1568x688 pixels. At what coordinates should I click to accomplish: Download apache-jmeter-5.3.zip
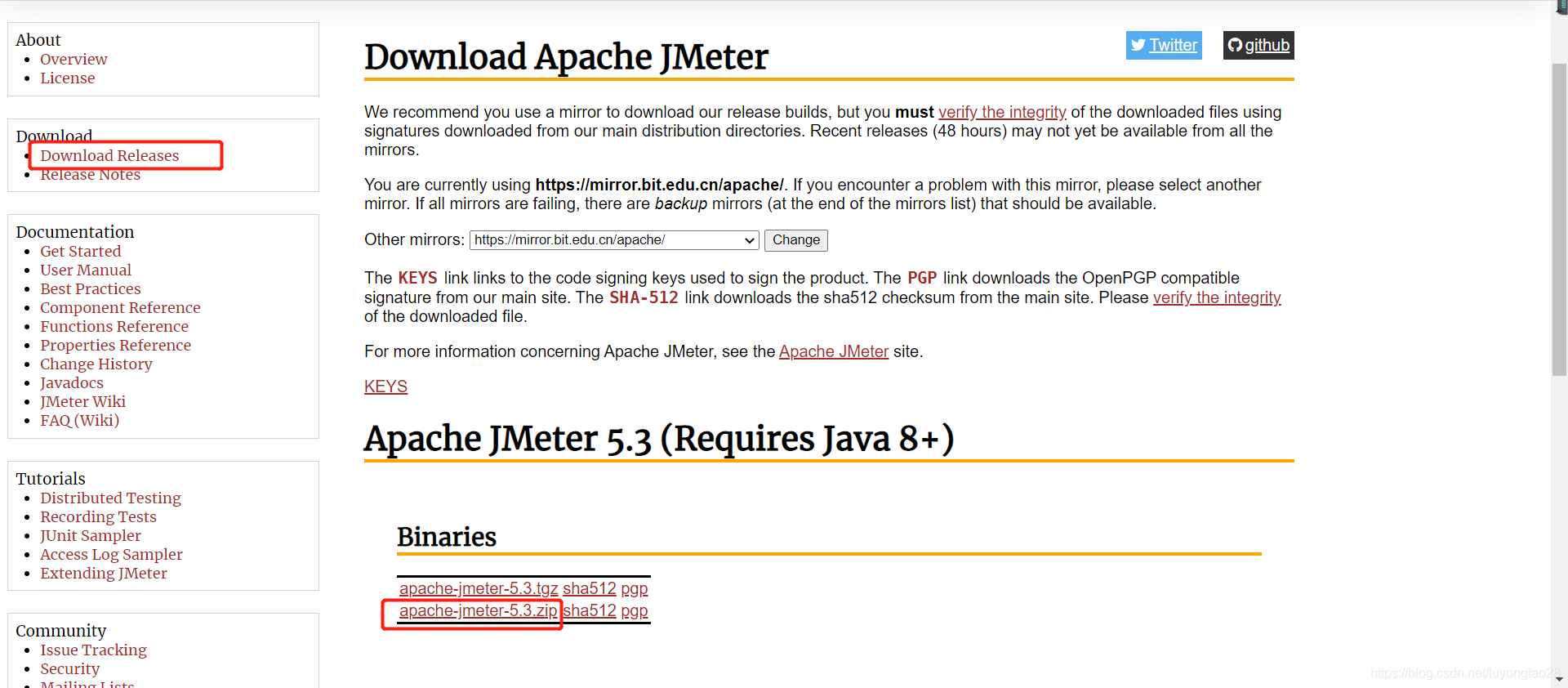479,610
